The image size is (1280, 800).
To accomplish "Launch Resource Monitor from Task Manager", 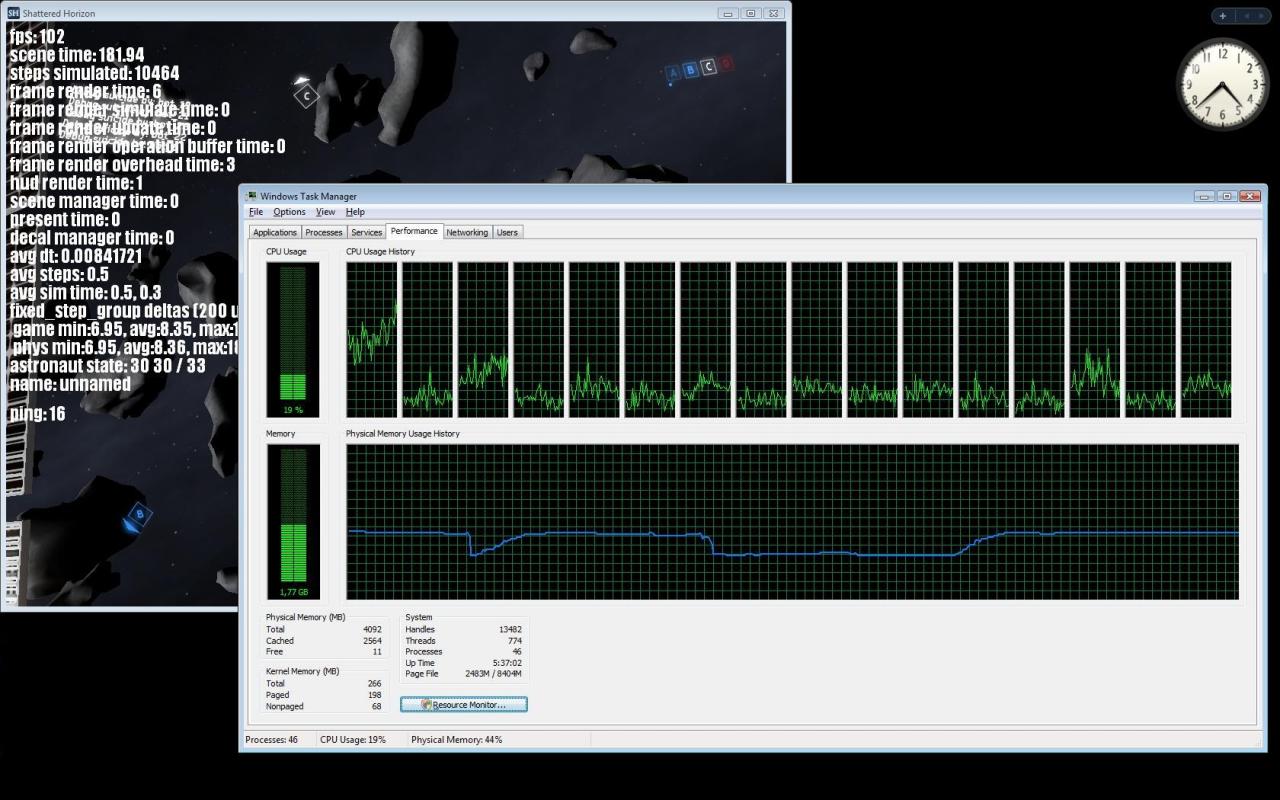I will click(x=464, y=704).
